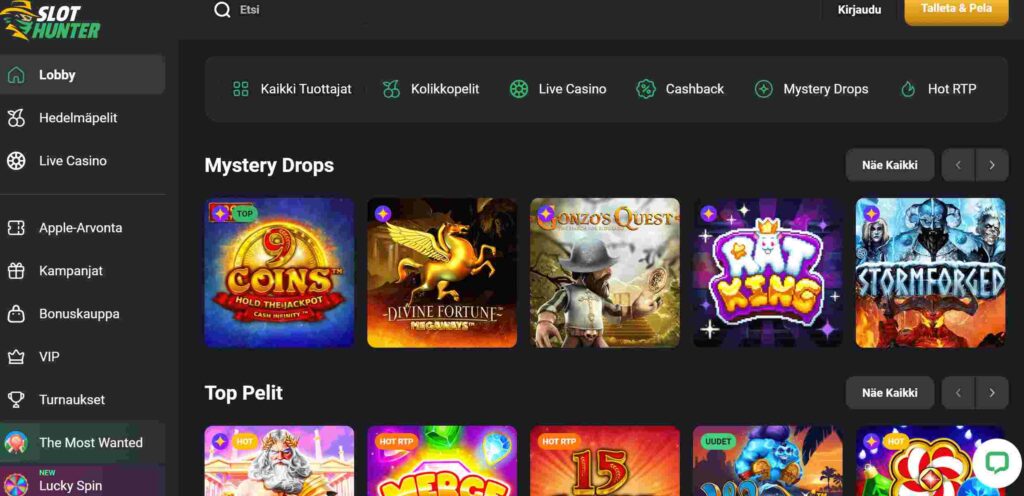Screen dimensions: 1024x496
Task: Show previous Top Pelit games with left arrow
Action: tap(957, 393)
